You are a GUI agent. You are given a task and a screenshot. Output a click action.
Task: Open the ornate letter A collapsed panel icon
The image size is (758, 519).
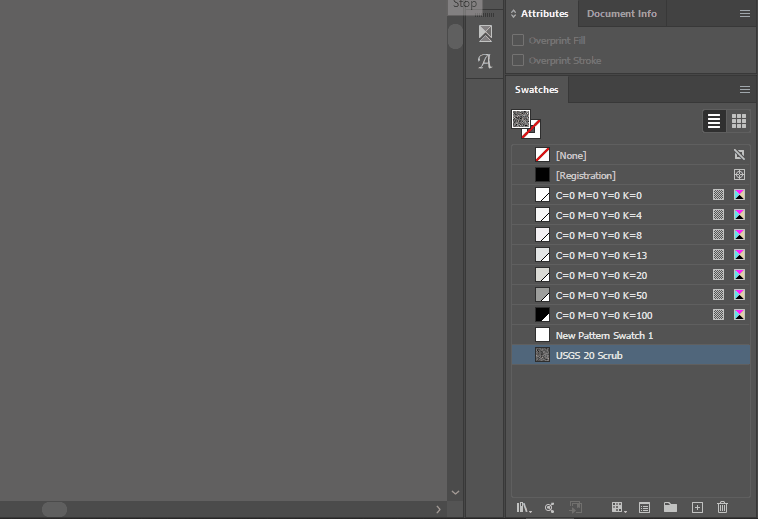point(485,61)
